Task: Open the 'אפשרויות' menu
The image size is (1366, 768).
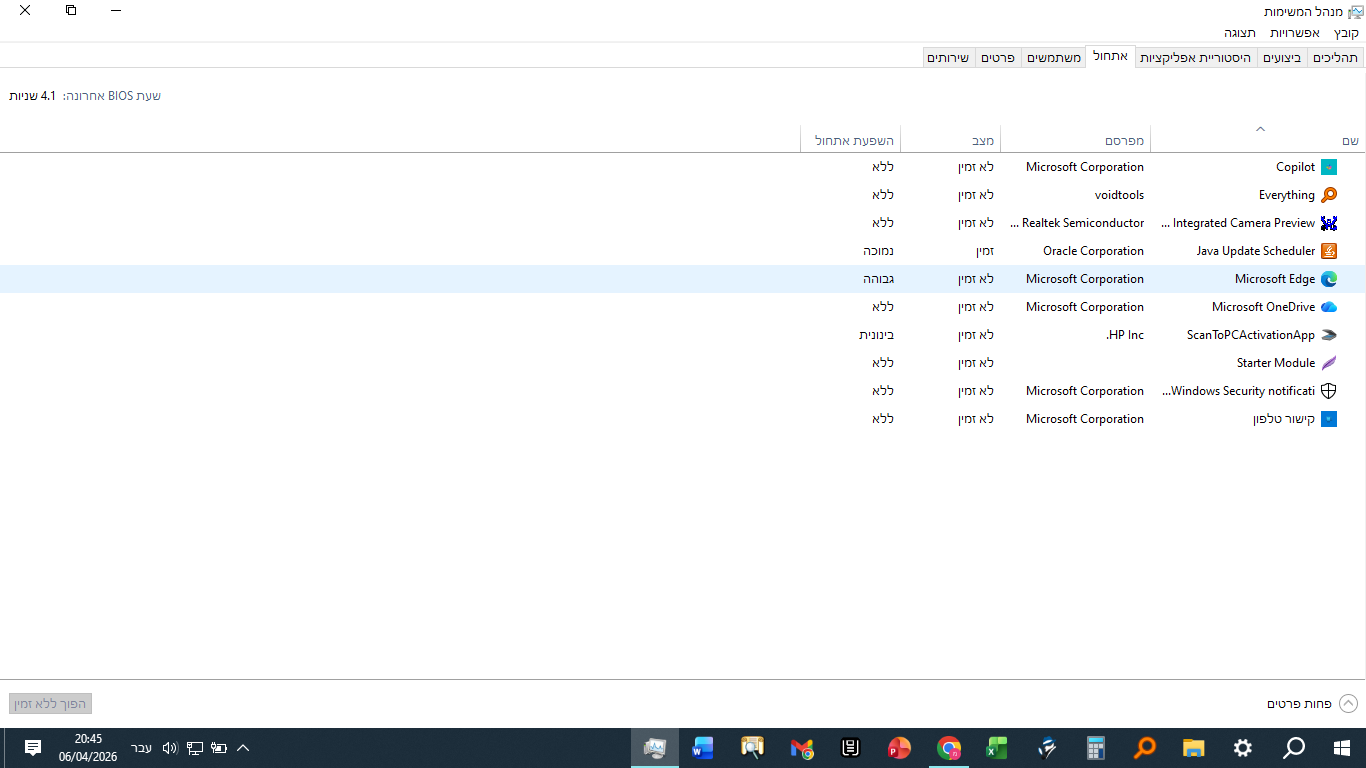Action: point(1295,33)
